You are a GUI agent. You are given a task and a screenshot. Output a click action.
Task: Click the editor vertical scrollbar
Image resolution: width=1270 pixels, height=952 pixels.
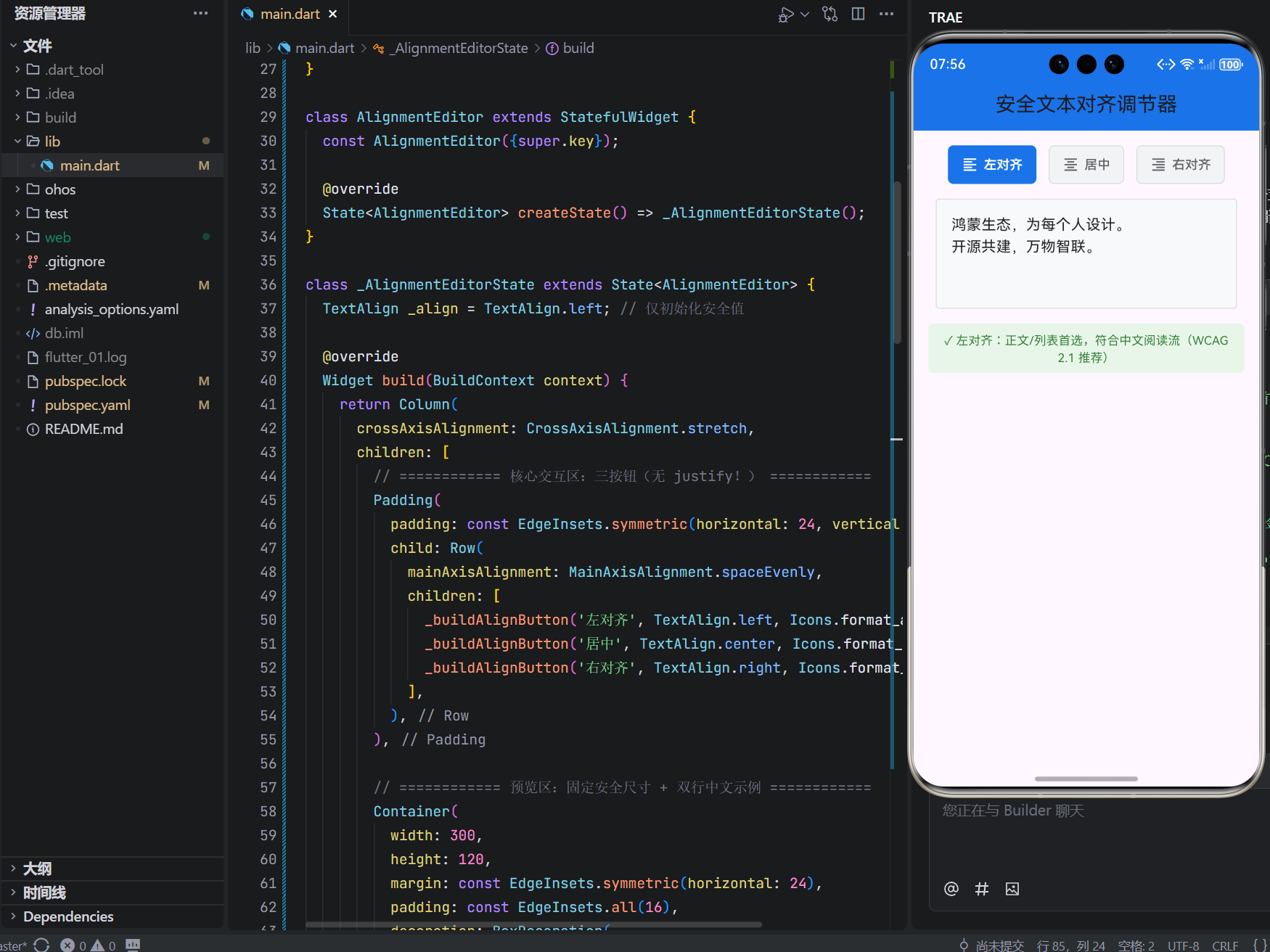tap(897, 261)
